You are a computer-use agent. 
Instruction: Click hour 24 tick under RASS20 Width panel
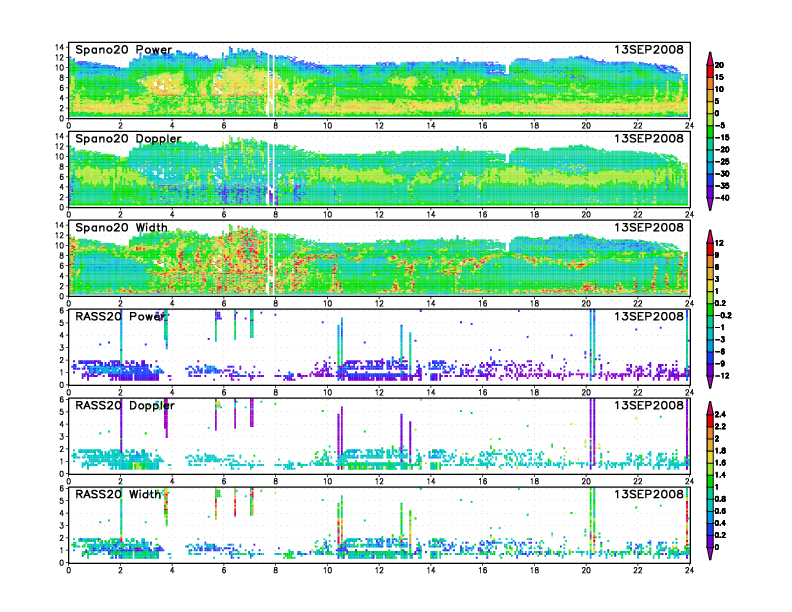689,570
